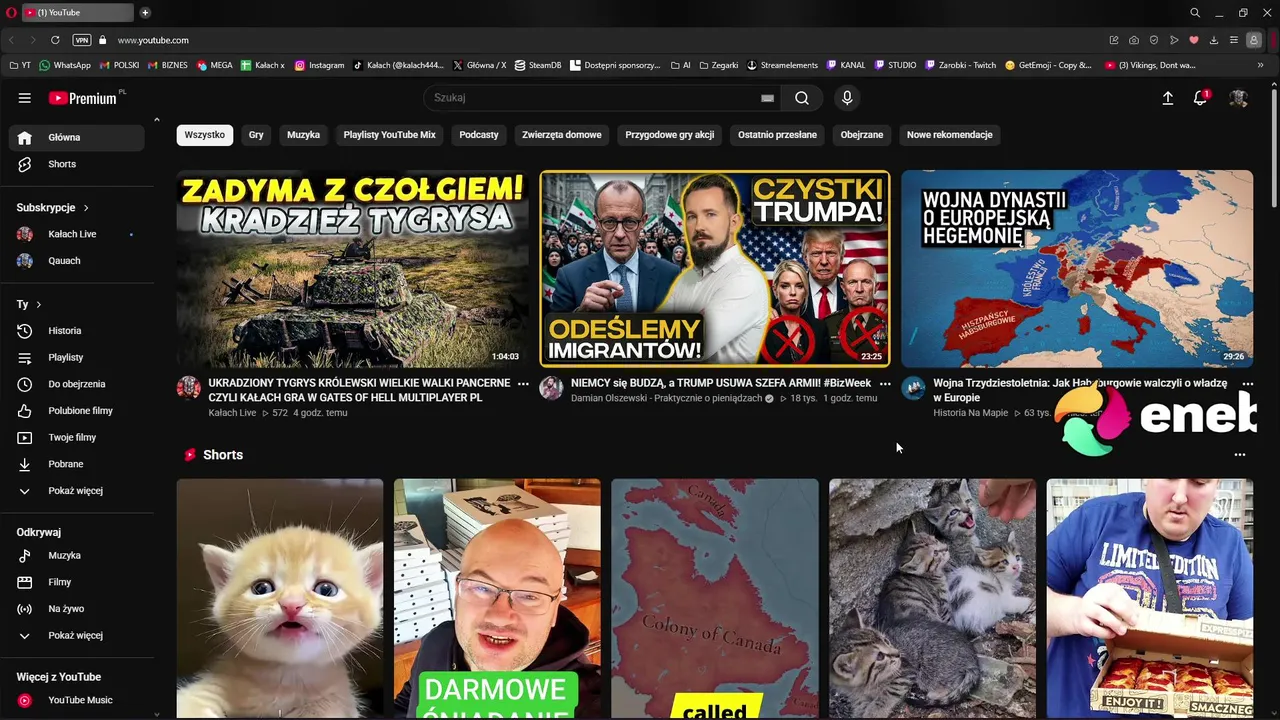This screenshot has width=1280, height=720.
Task: Open the Instagram bookmark
Action: click(x=320, y=65)
